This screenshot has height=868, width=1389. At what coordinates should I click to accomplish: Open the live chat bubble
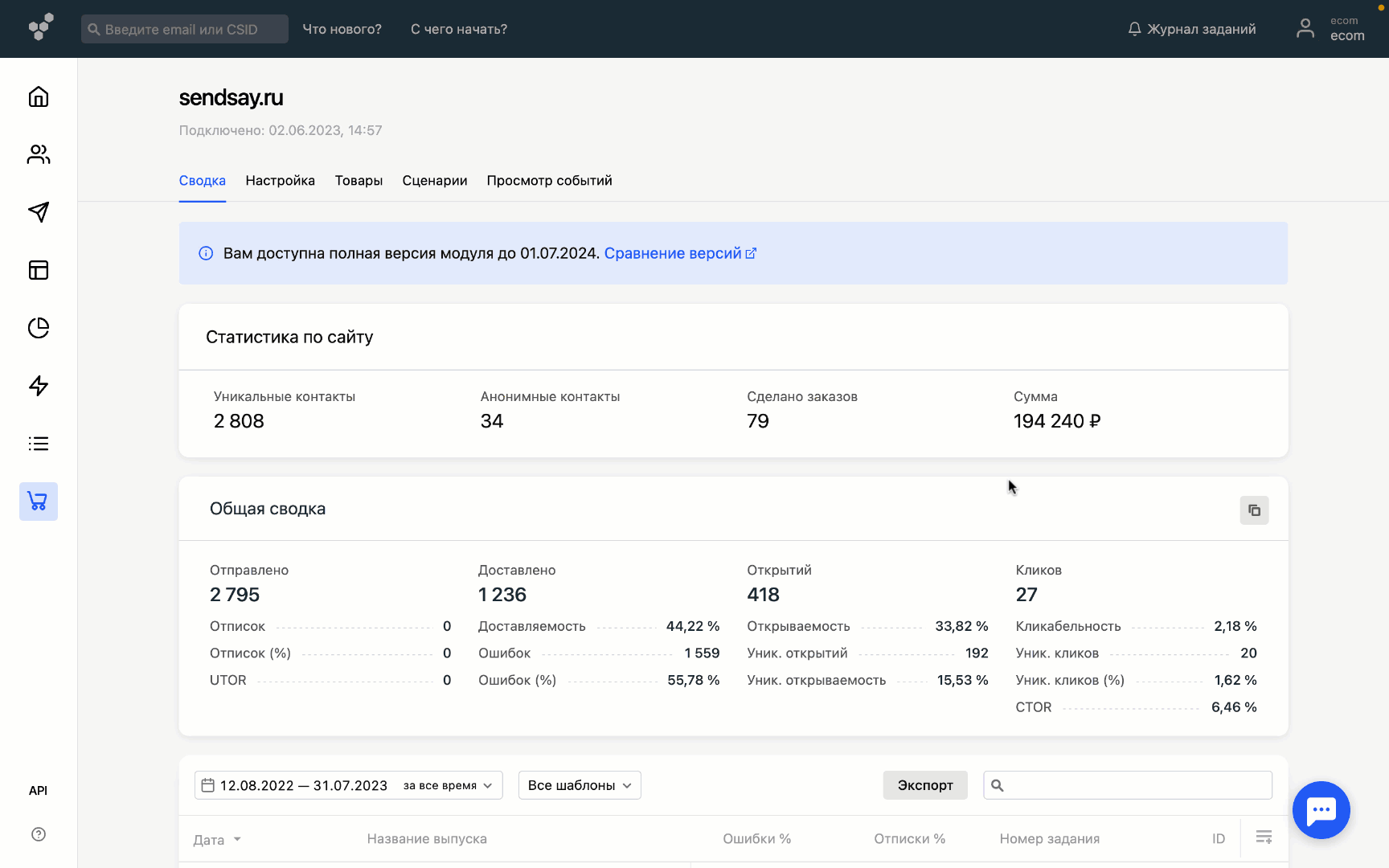1321,810
